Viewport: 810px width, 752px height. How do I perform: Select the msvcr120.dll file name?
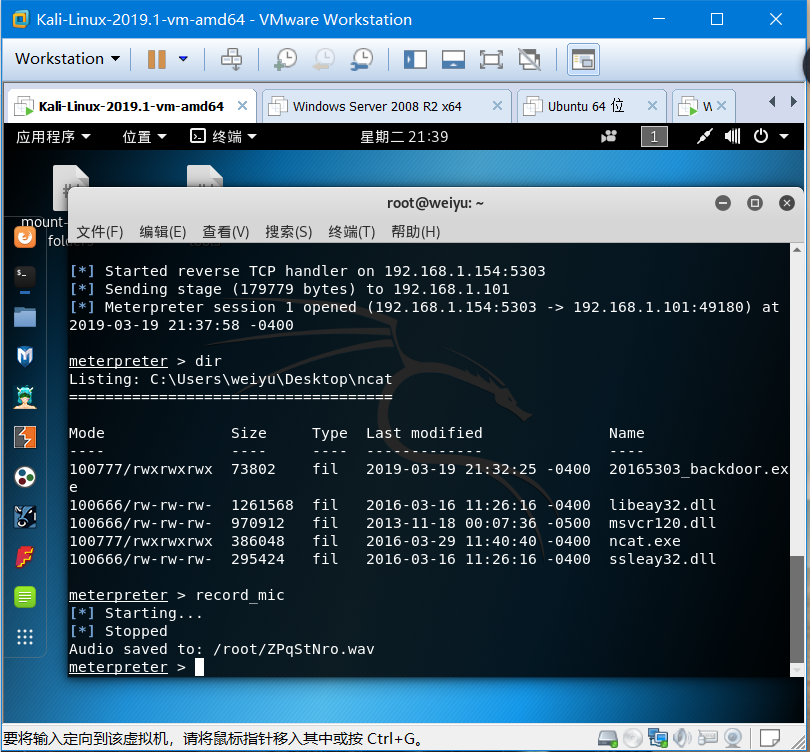(662, 523)
